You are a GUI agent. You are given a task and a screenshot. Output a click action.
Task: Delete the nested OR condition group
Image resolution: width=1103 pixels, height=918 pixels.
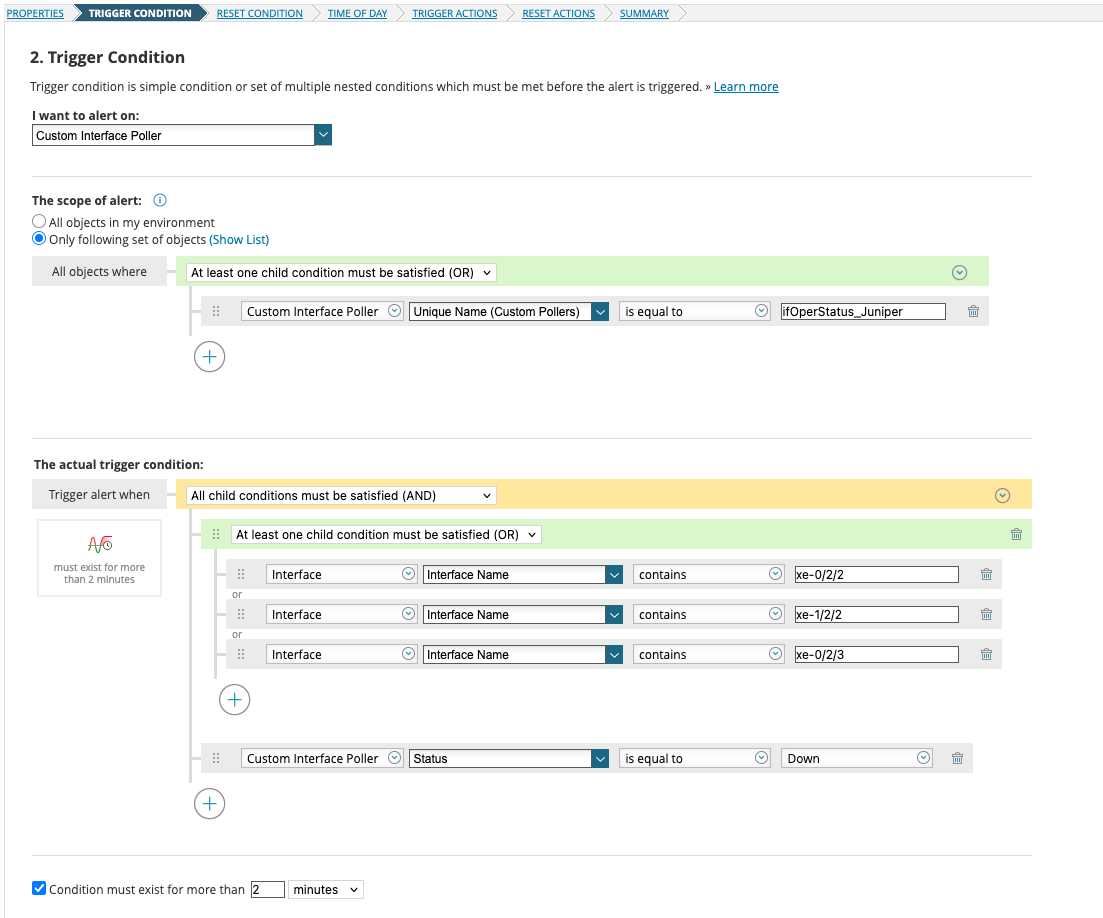point(1016,535)
